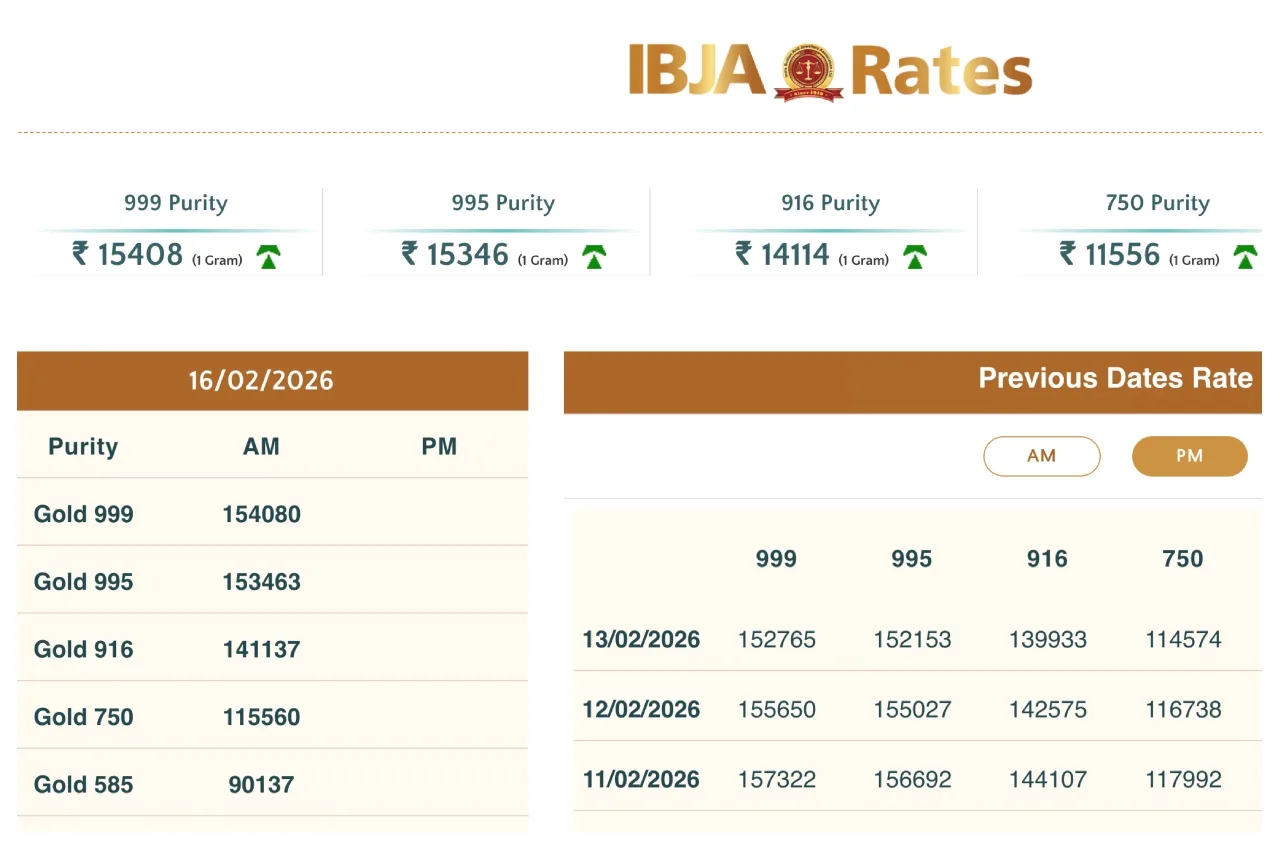Click the green up arrow beside 916 Purity rate
This screenshot has width=1280, height=850.
click(x=915, y=257)
